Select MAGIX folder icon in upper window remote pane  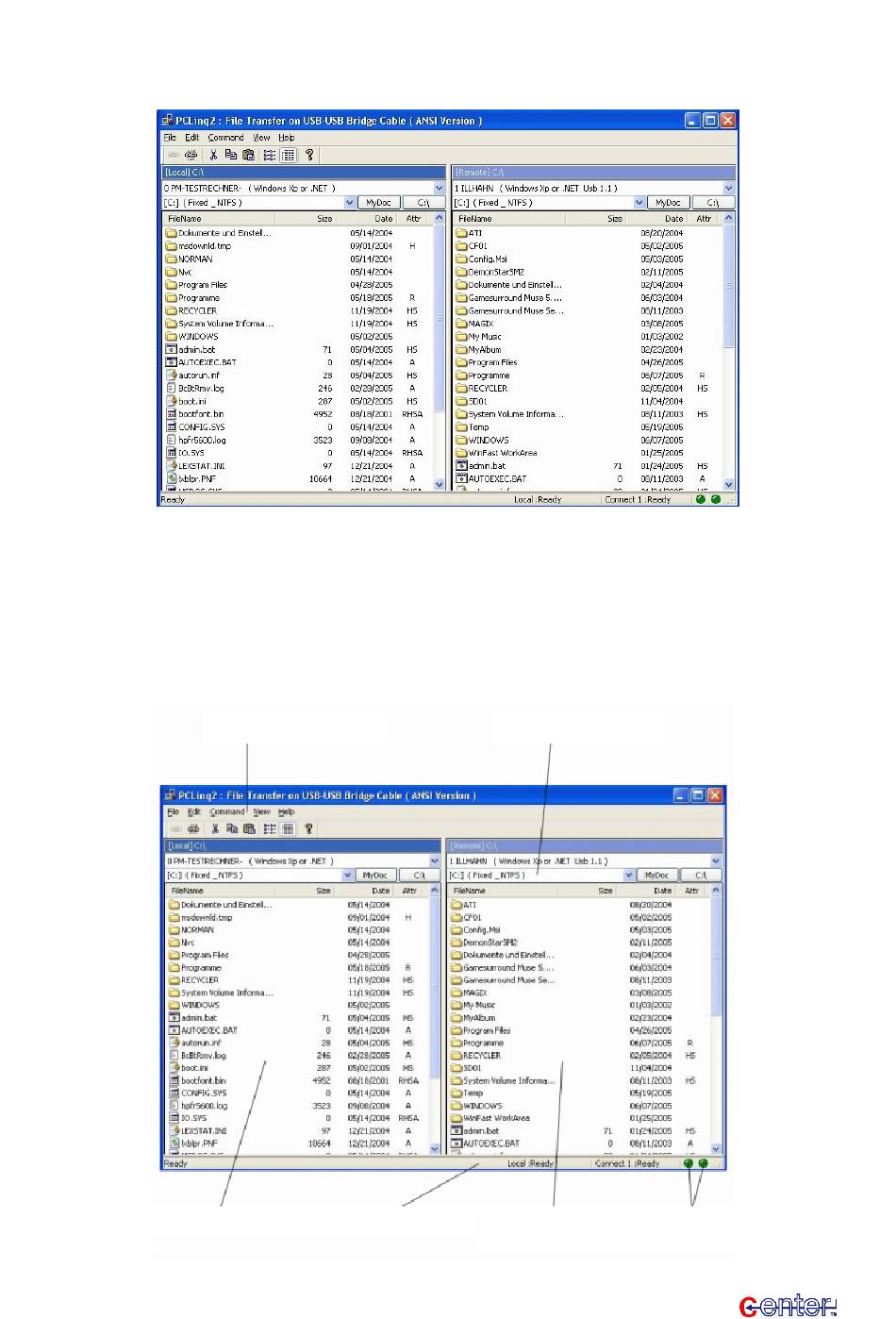[461, 324]
